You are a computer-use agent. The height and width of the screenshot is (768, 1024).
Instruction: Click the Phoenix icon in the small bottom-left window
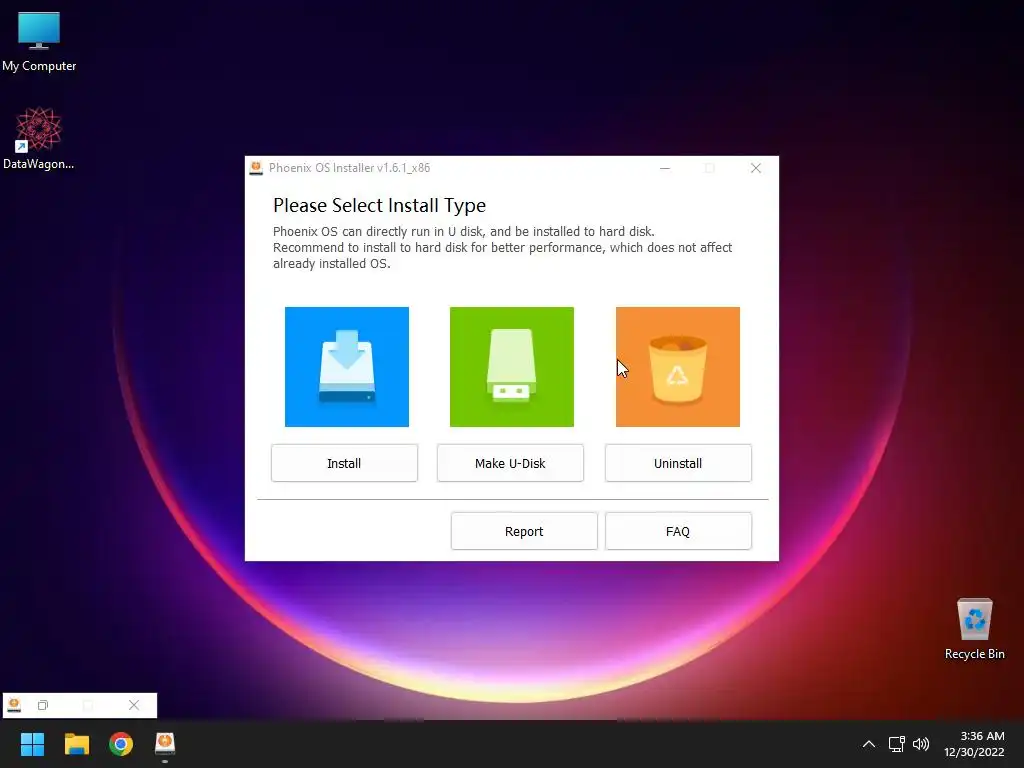coord(14,705)
